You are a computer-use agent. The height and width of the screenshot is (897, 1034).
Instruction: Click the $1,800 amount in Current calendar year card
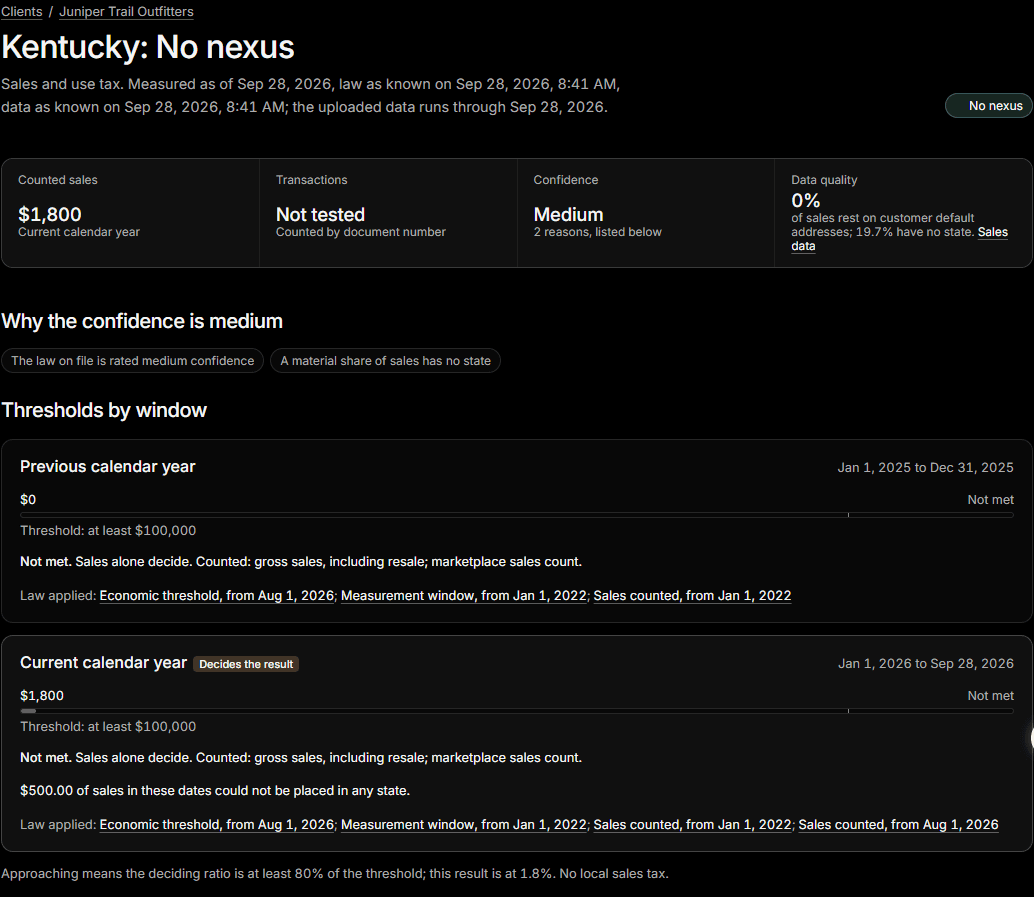pos(42,696)
